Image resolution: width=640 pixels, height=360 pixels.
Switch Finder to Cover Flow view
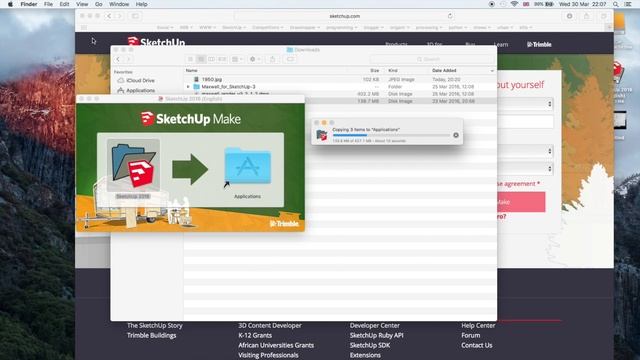(222, 59)
